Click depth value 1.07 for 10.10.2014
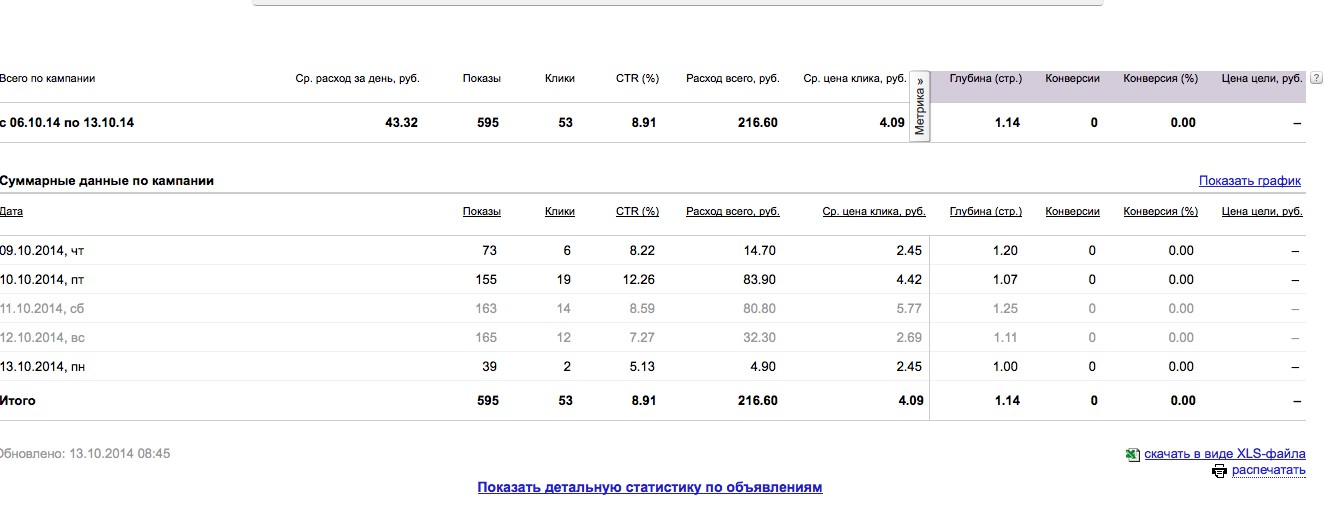This screenshot has height=505, width=1327. pyautogui.click(x=1006, y=280)
